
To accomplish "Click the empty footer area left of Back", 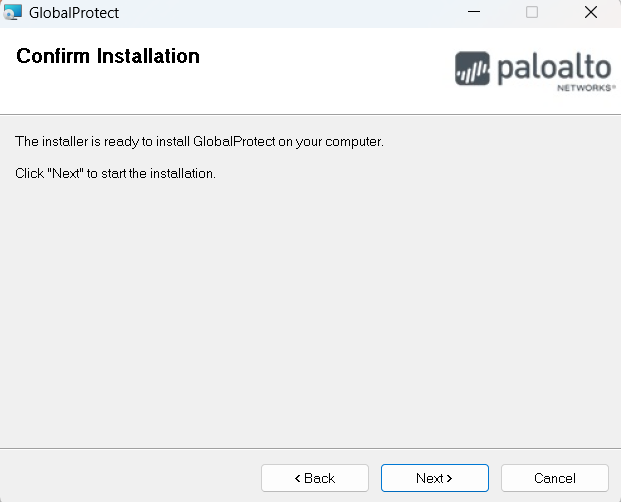I will tap(130, 478).
